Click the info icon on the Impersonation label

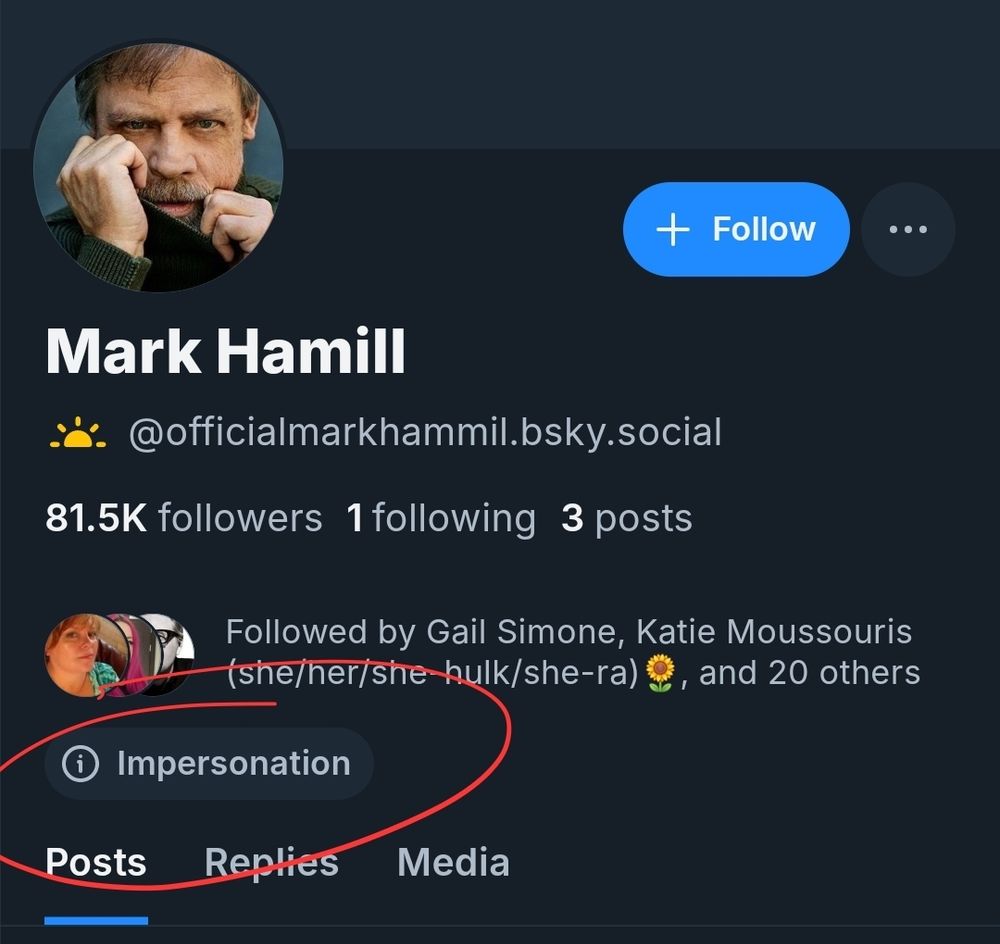(x=80, y=763)
